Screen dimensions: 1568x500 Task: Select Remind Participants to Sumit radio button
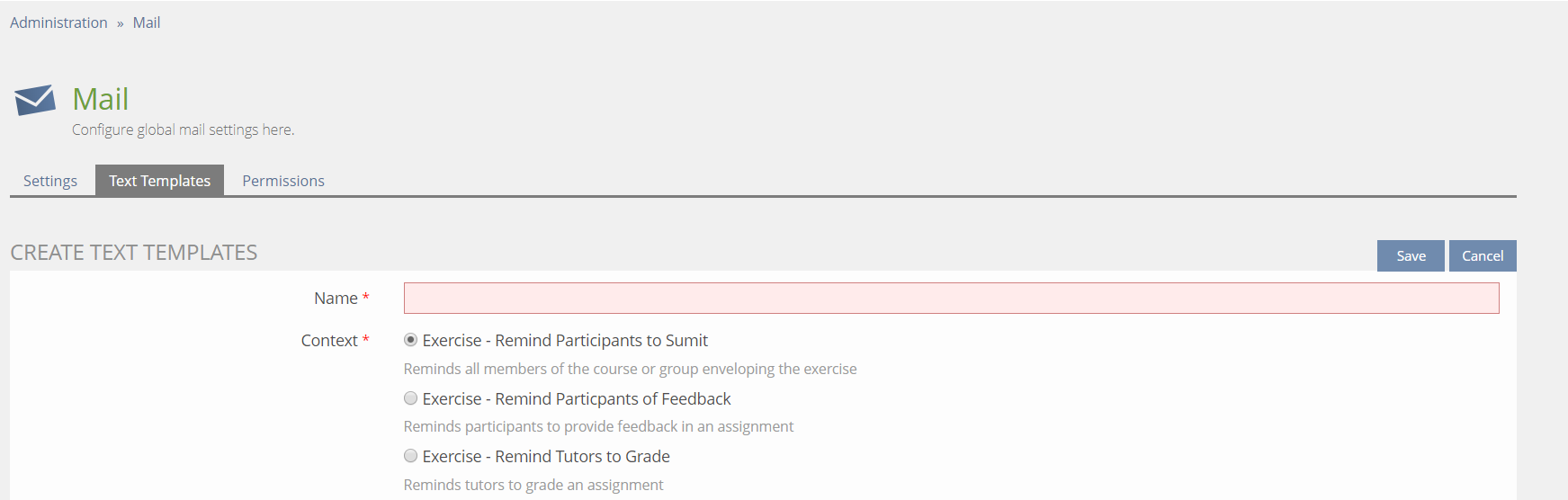coord(411,340)
